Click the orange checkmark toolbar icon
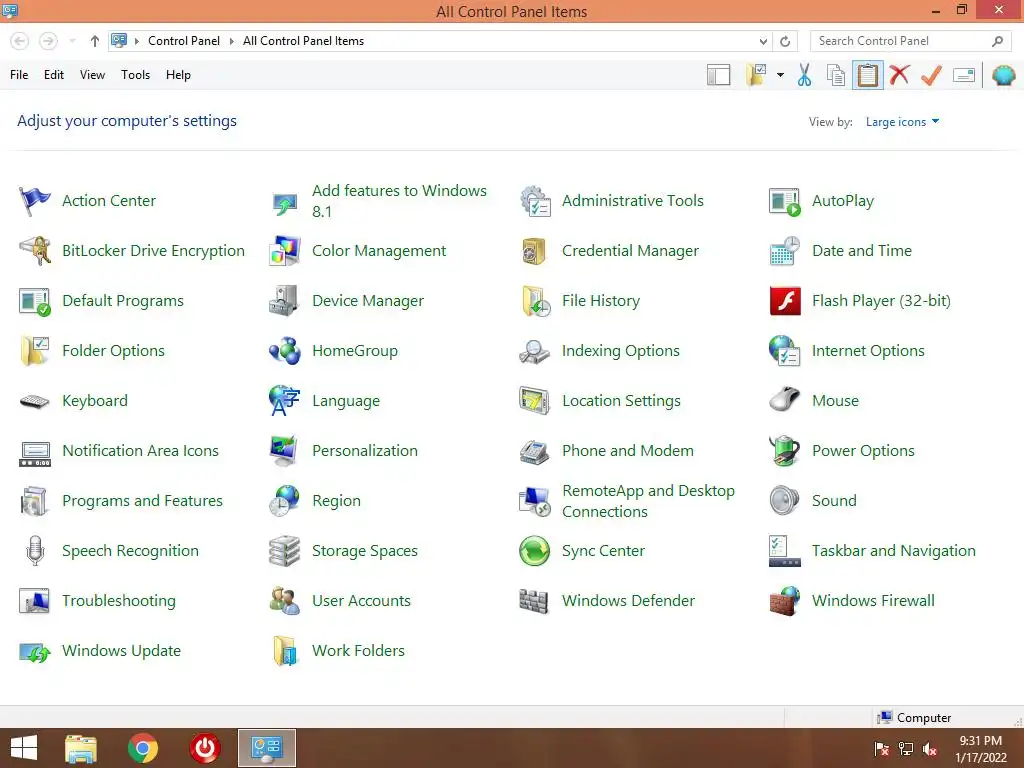The width and height of the screenshot is (1024, 768). 931,75
